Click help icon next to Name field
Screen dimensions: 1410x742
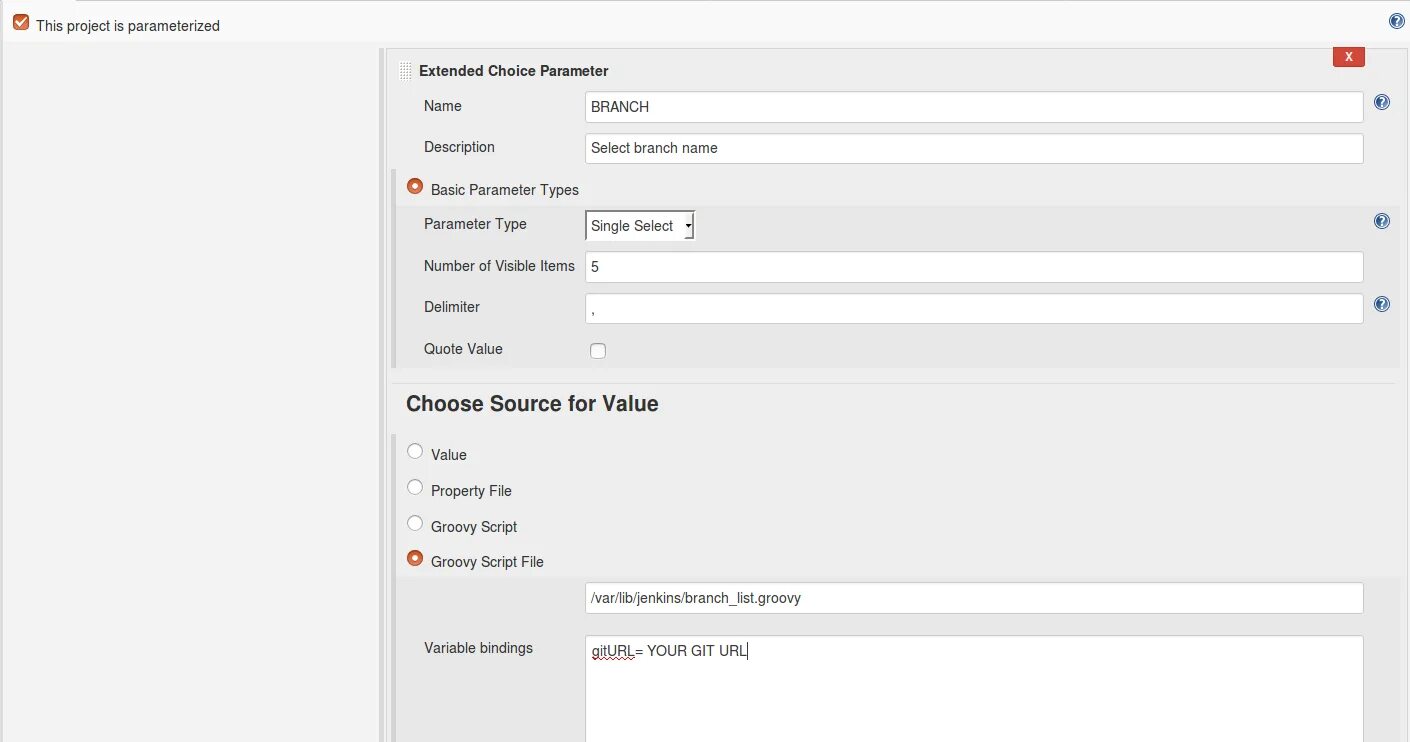point(1382,102)
